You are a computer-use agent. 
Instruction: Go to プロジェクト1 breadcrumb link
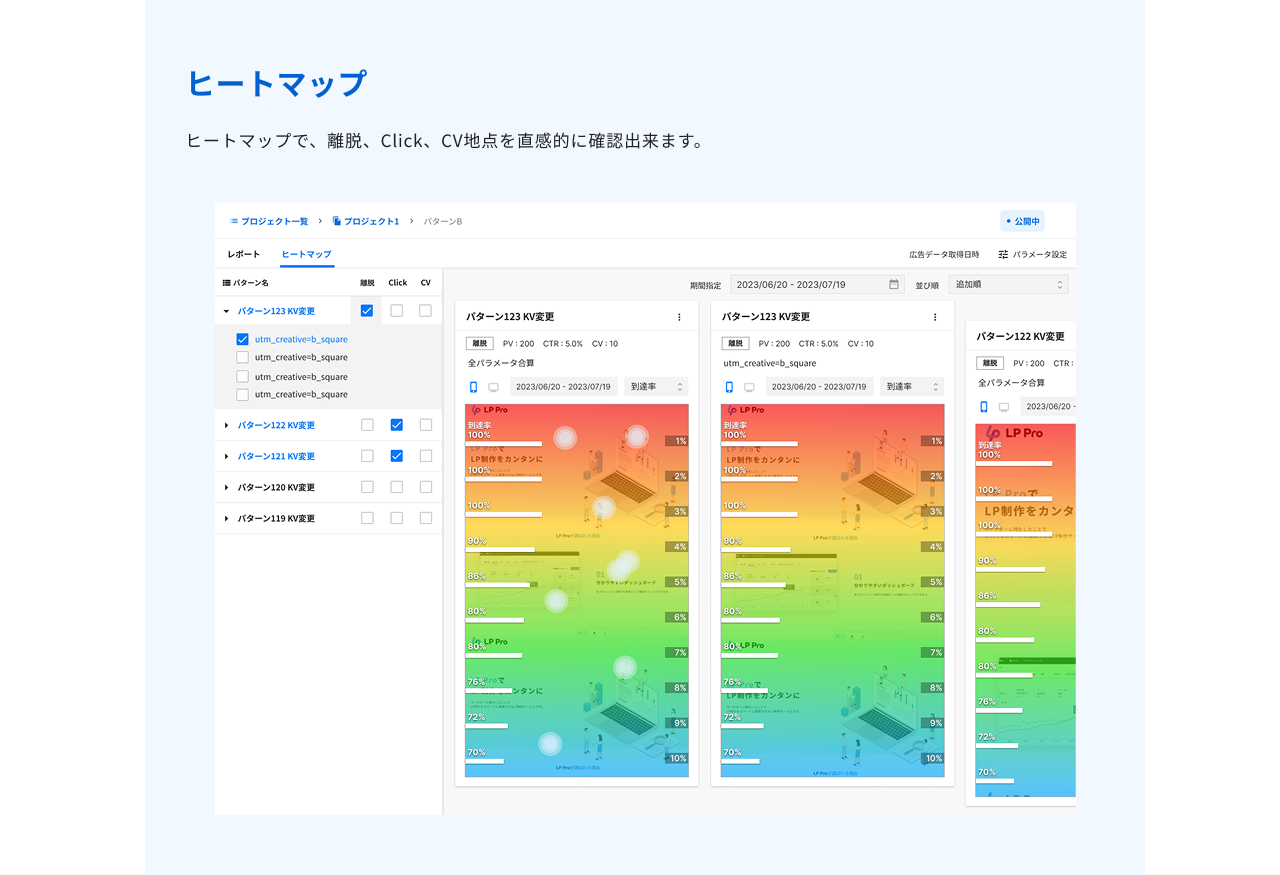372,221
